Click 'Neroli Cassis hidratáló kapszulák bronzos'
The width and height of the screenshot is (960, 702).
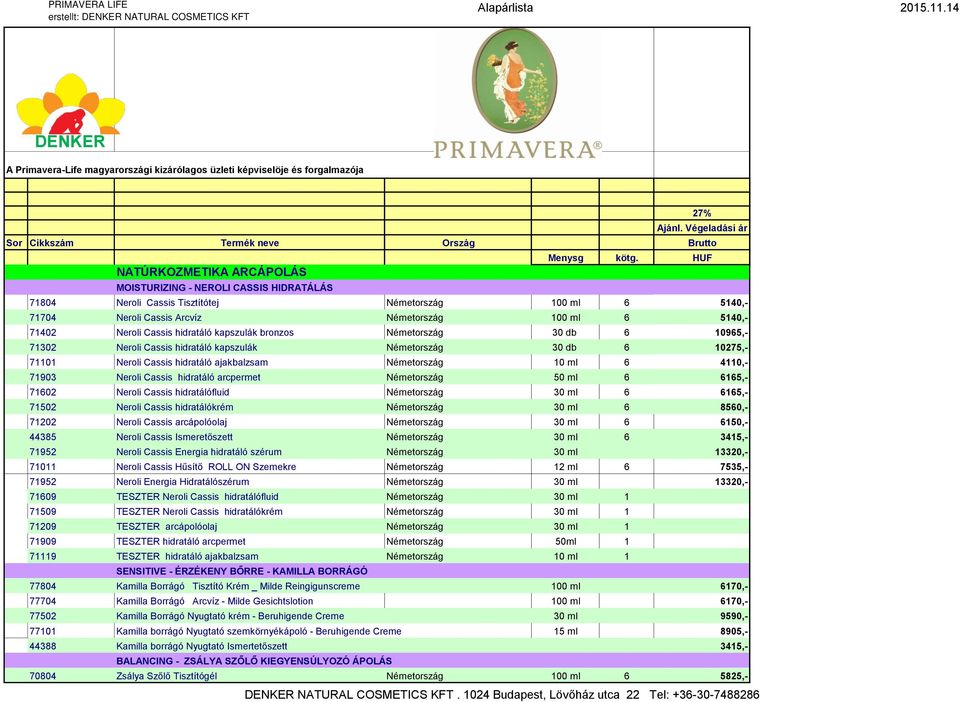pos(205,332)
